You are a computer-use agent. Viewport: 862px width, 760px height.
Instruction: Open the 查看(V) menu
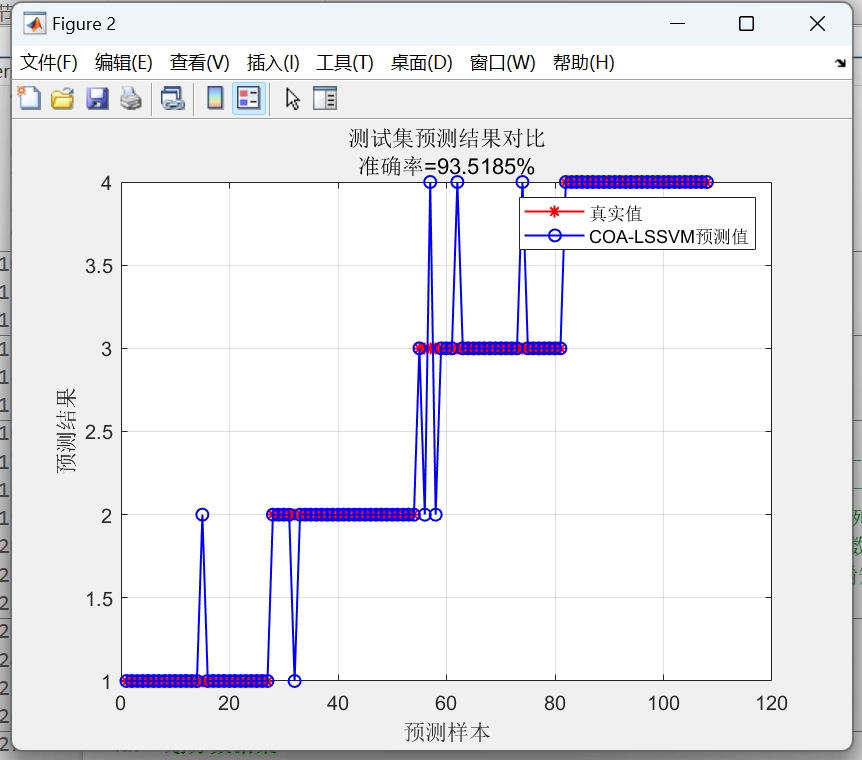[200, 61]
